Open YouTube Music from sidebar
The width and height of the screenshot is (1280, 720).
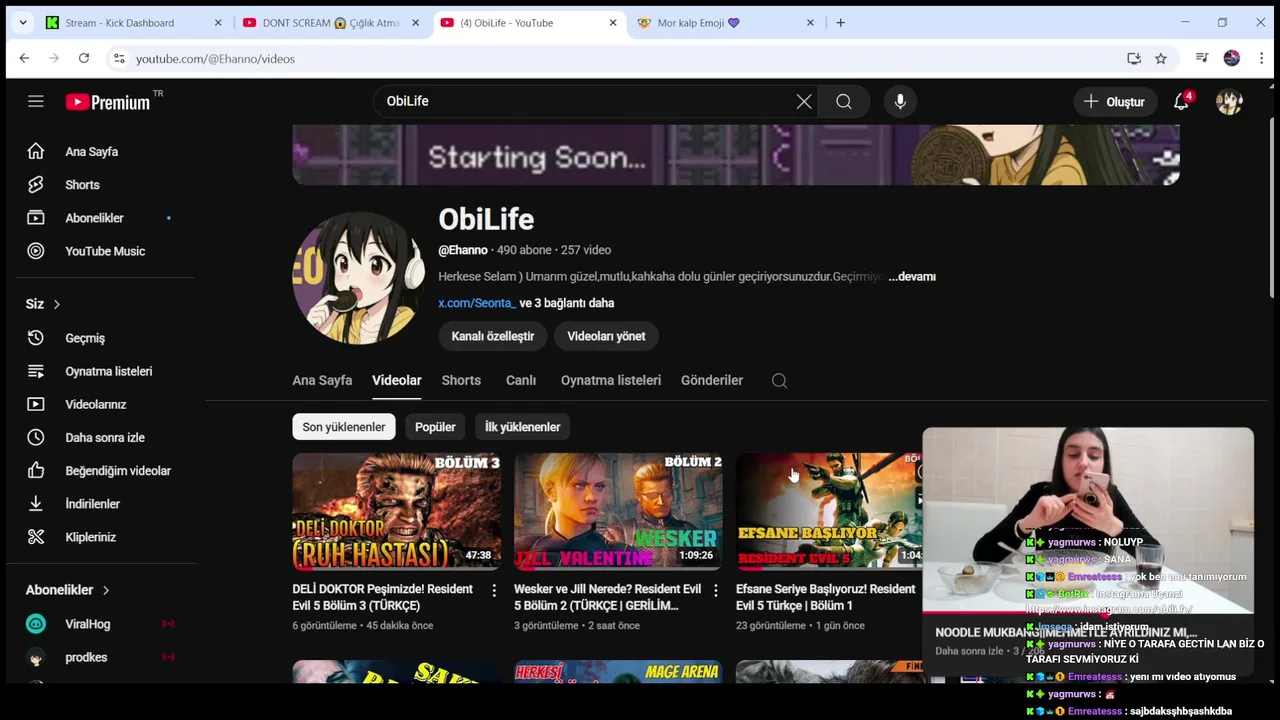(104, 251)
